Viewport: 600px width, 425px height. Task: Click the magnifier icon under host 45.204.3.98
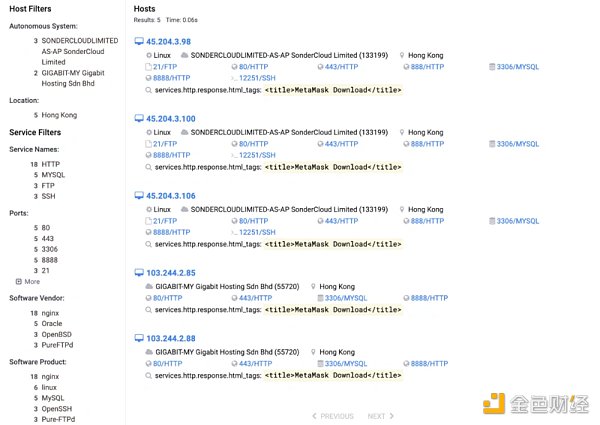149,89
